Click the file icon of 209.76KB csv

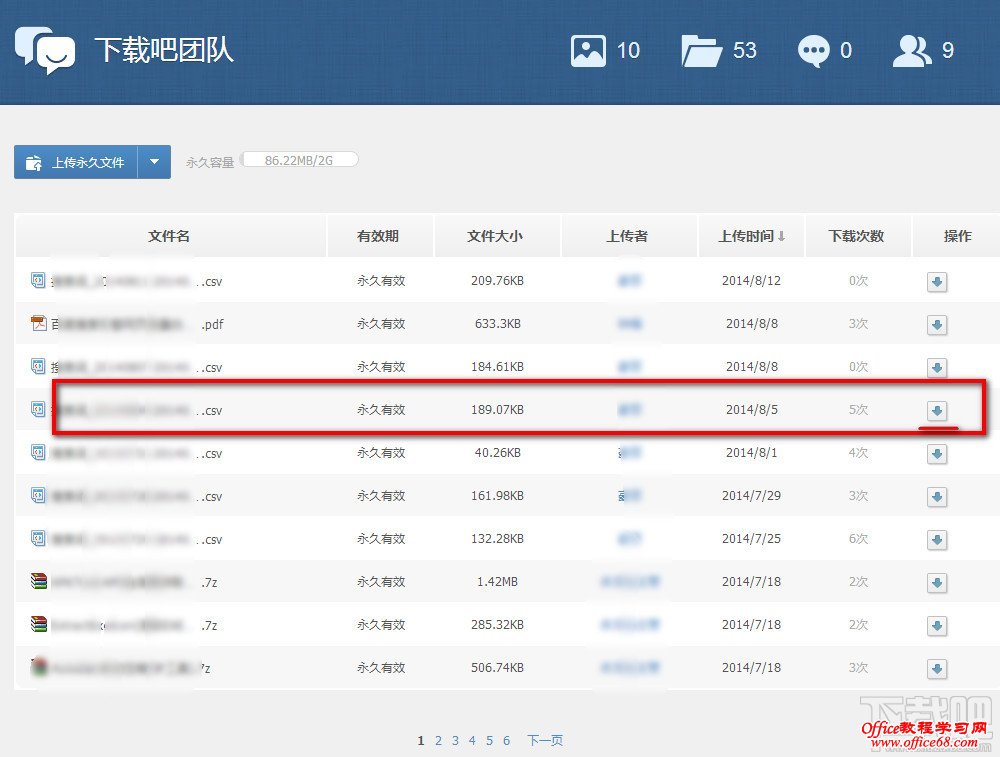point(38,280)
